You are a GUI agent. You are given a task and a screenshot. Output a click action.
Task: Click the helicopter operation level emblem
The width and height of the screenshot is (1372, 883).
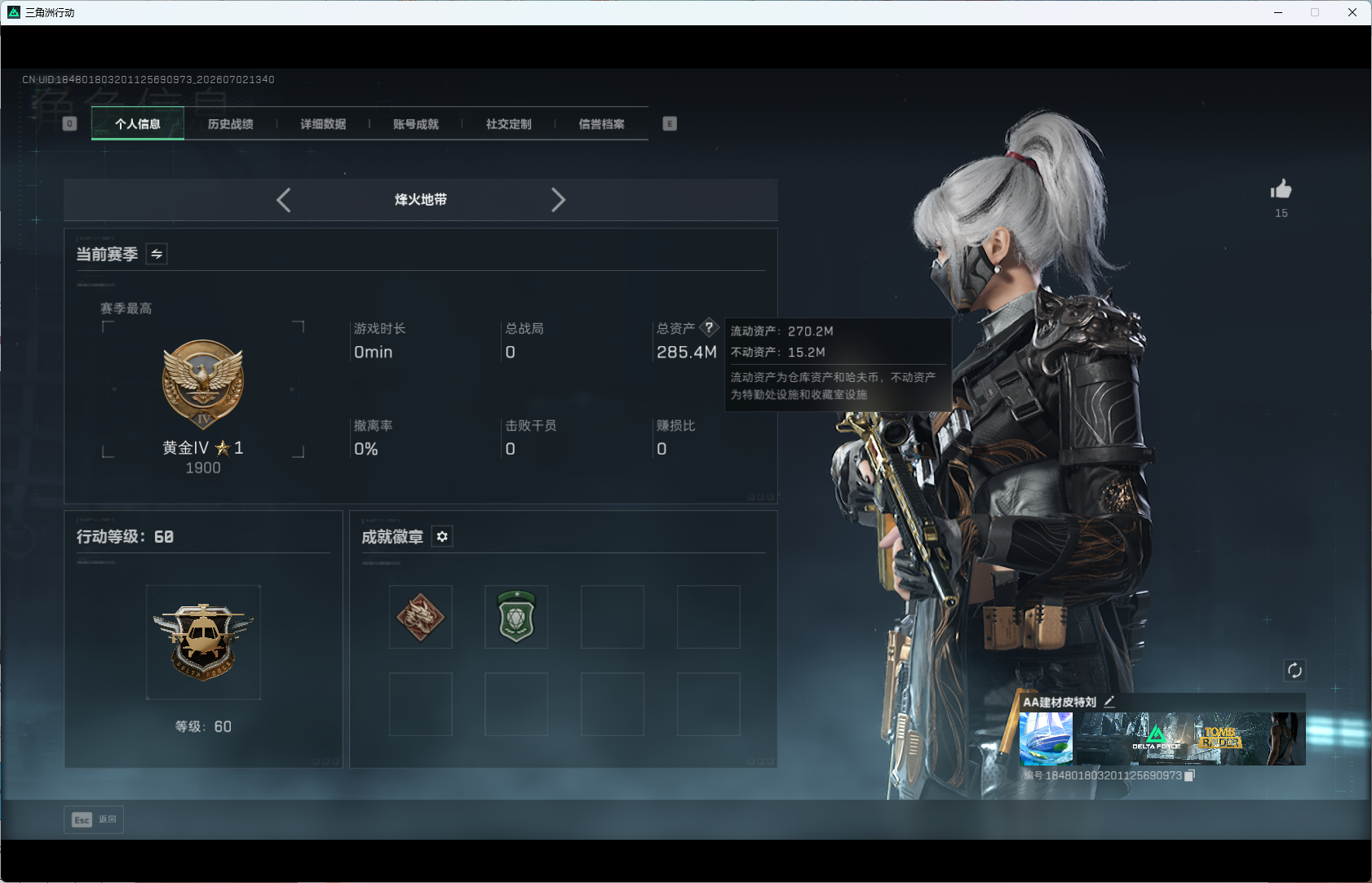[x=203, y=641]
